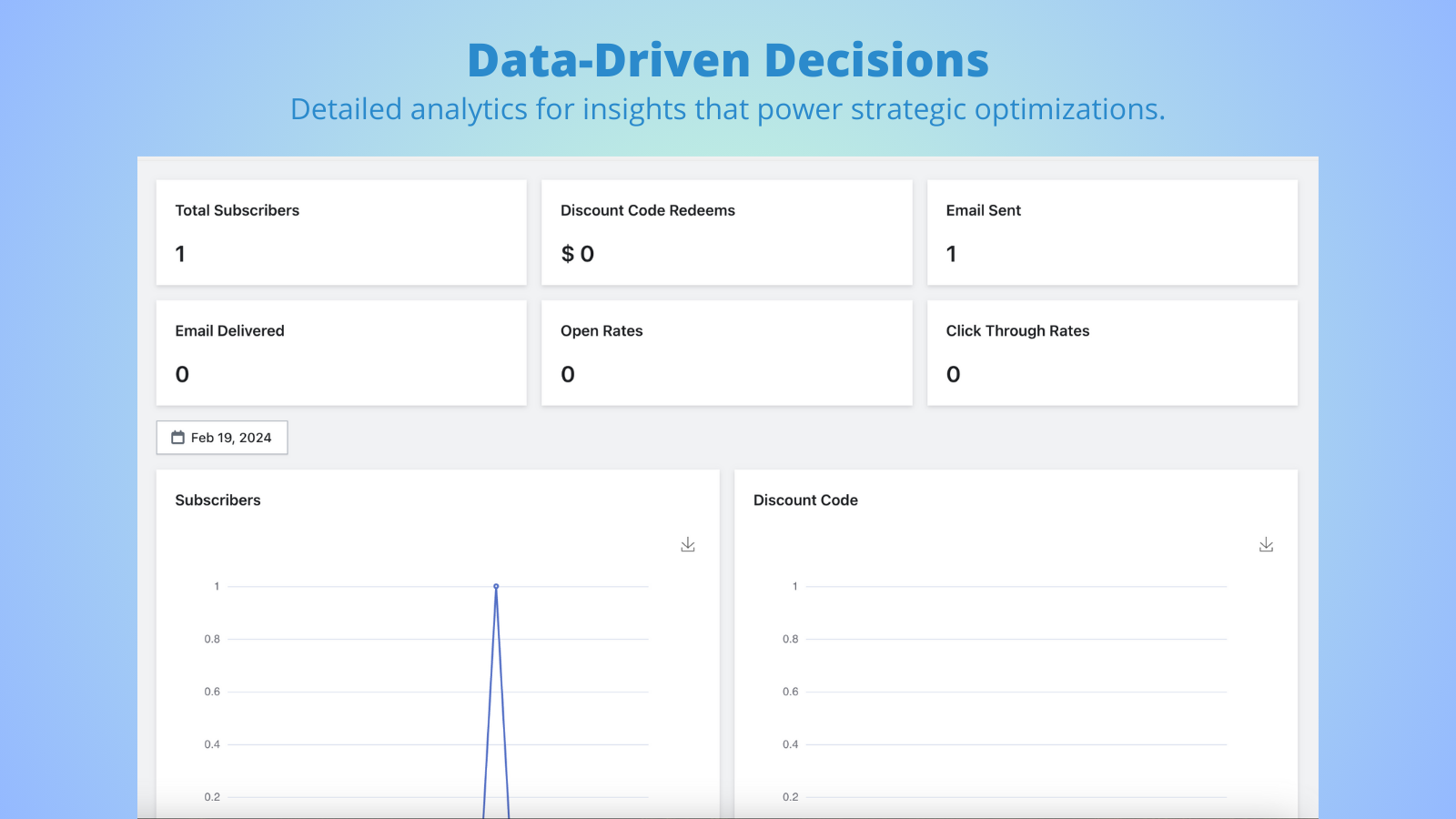This screenshot has width=1456, height=819.
Task: Download the Discount Code chart image
Action: (1266, 544)
